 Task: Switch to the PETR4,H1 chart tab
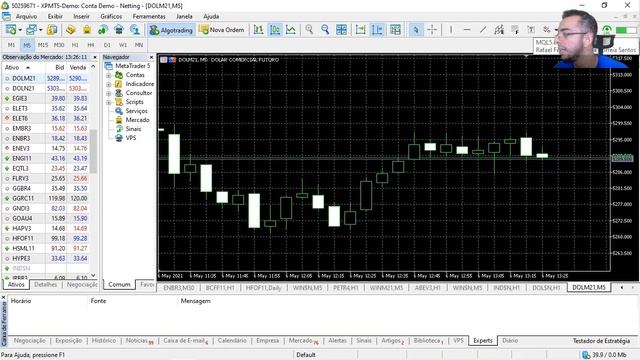[x=345, y=288]
